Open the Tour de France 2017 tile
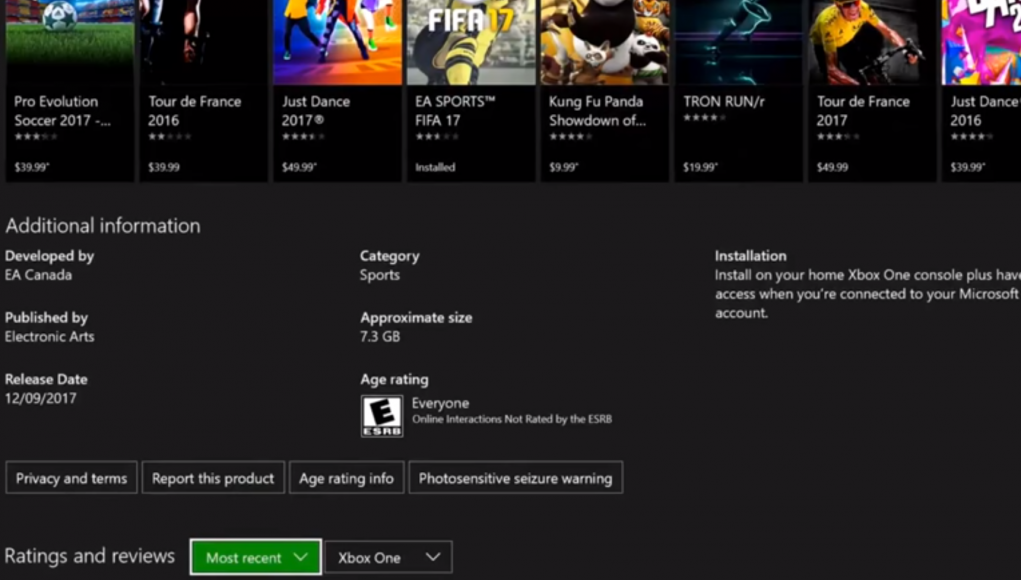The height and width of the screenshot is (580, 1021). tap(873, 90)
